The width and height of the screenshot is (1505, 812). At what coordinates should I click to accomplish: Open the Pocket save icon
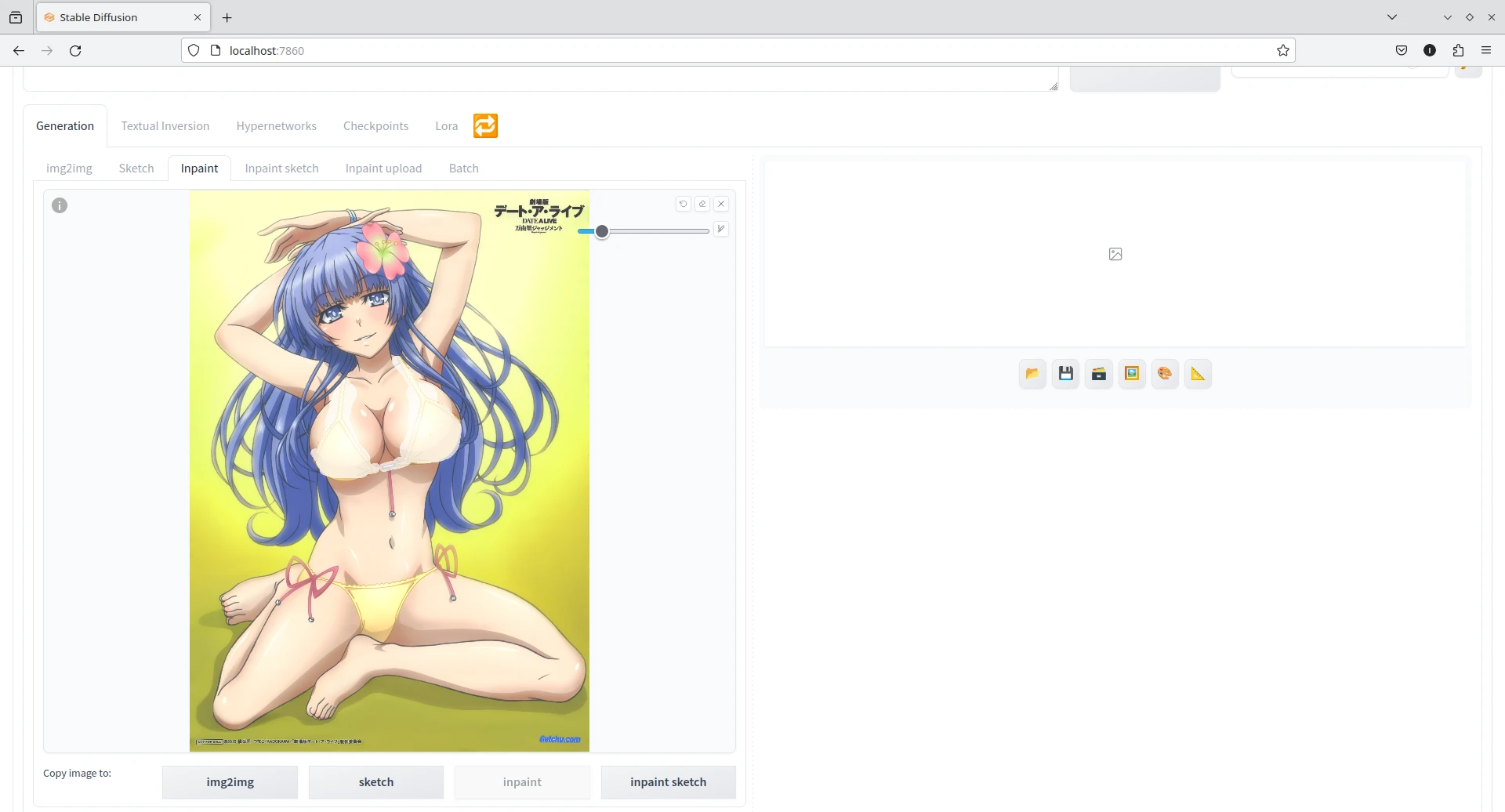pyautogui.click(x=1402, y=50)
